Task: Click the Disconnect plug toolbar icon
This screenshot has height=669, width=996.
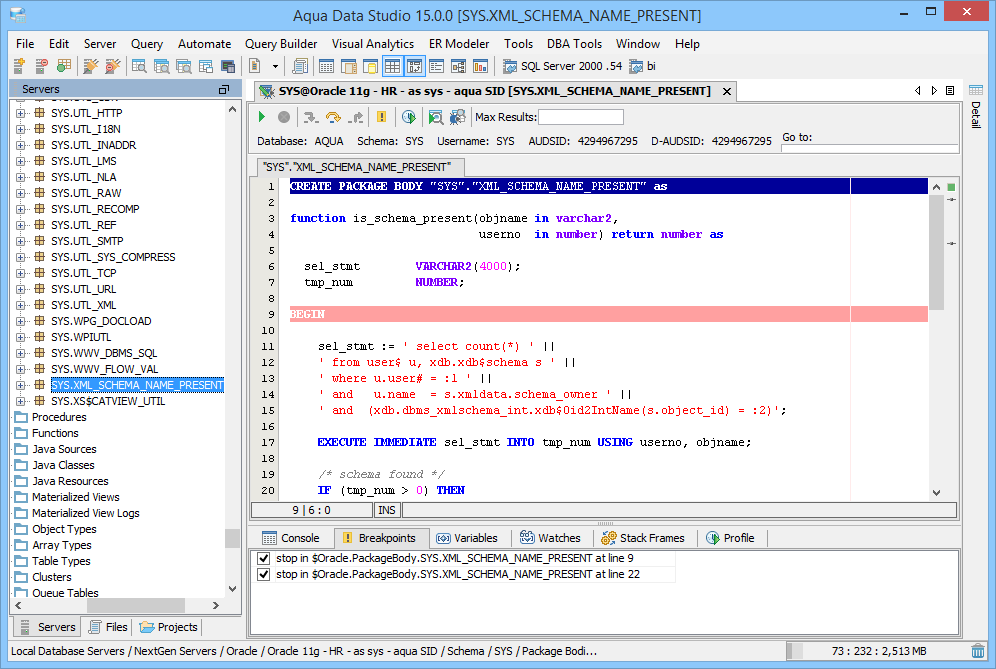Action: [112, 66]
